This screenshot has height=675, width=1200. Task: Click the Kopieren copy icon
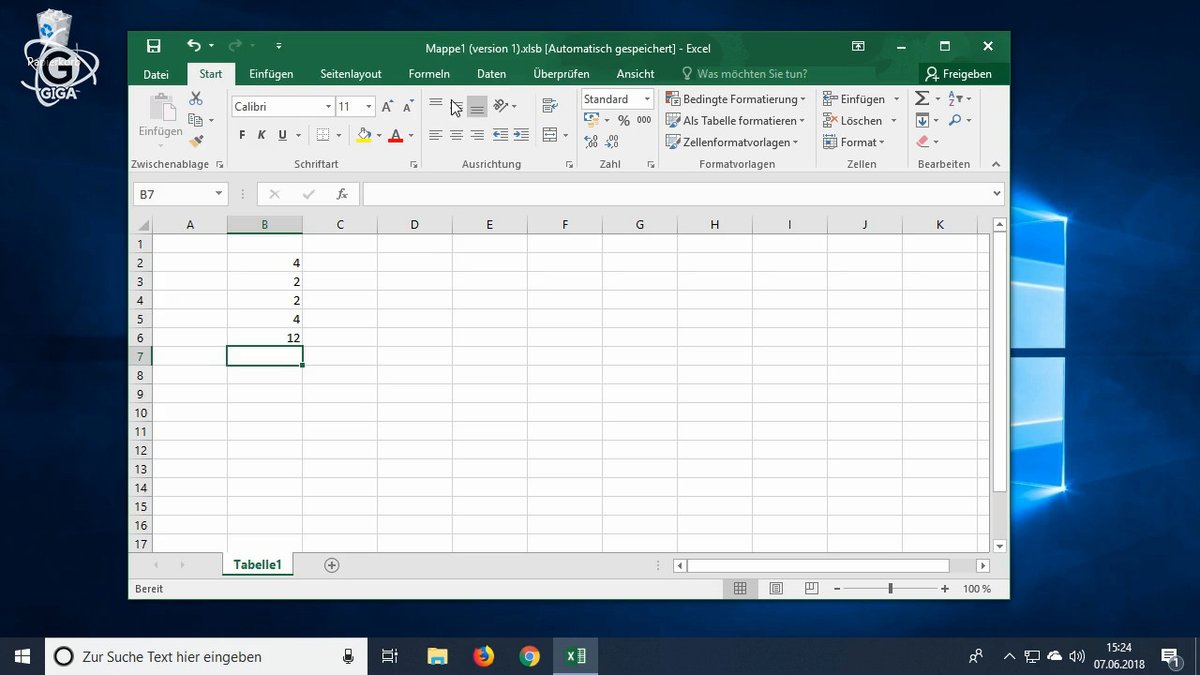(x=194, y=117)
